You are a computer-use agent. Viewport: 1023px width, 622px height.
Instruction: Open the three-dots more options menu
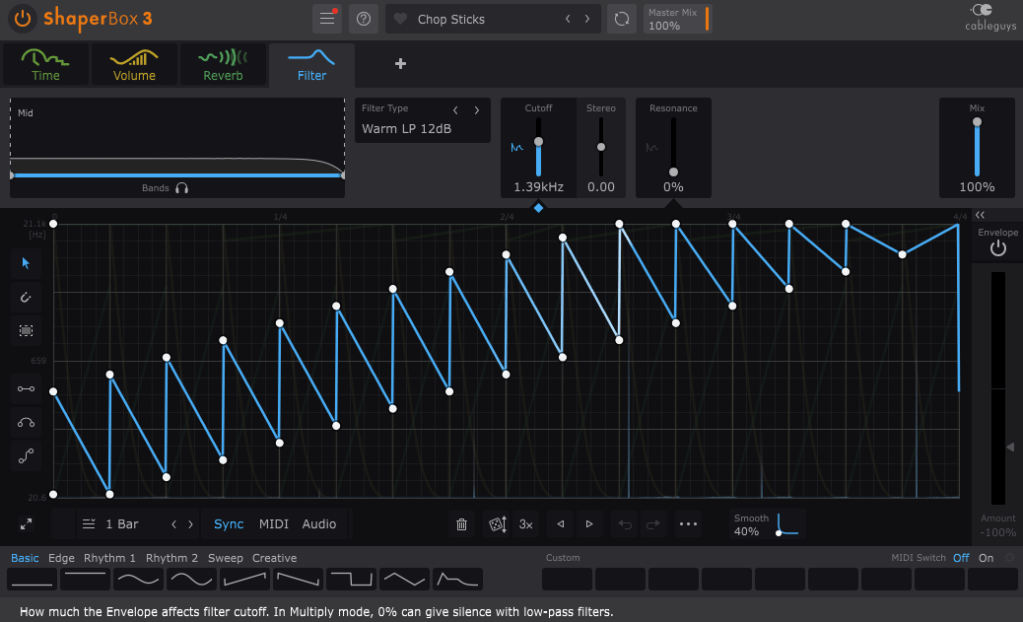click(688, 524)
